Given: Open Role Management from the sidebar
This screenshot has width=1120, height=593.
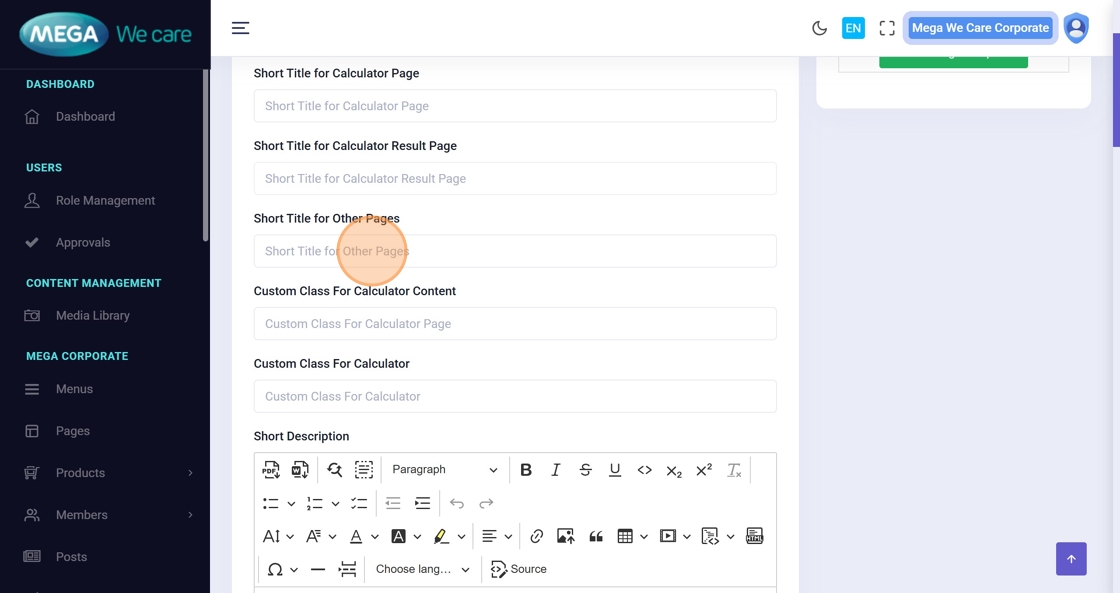Looking at the screenshot, I should pyautogui.click(x=105, y=201).
